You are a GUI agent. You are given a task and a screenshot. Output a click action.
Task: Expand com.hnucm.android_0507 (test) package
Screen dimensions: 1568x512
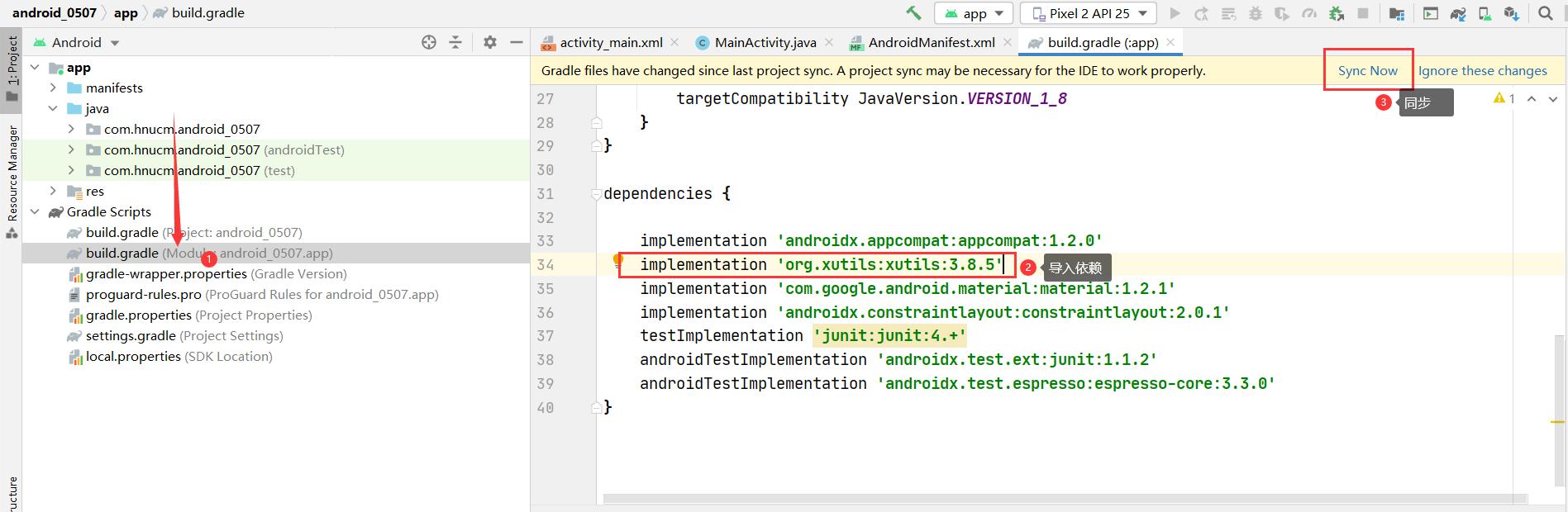(x=71, y=170)
